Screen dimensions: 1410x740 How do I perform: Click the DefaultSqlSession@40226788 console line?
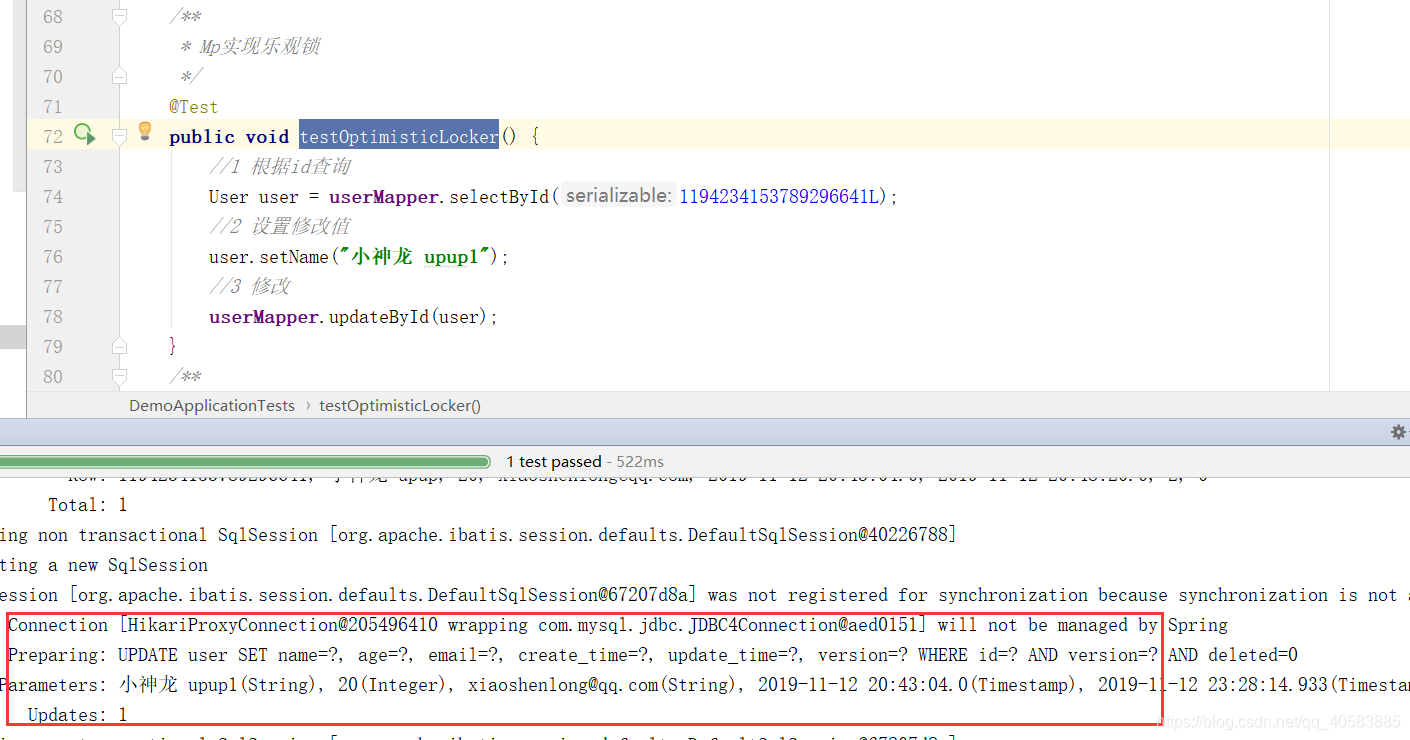pos(478,535)
